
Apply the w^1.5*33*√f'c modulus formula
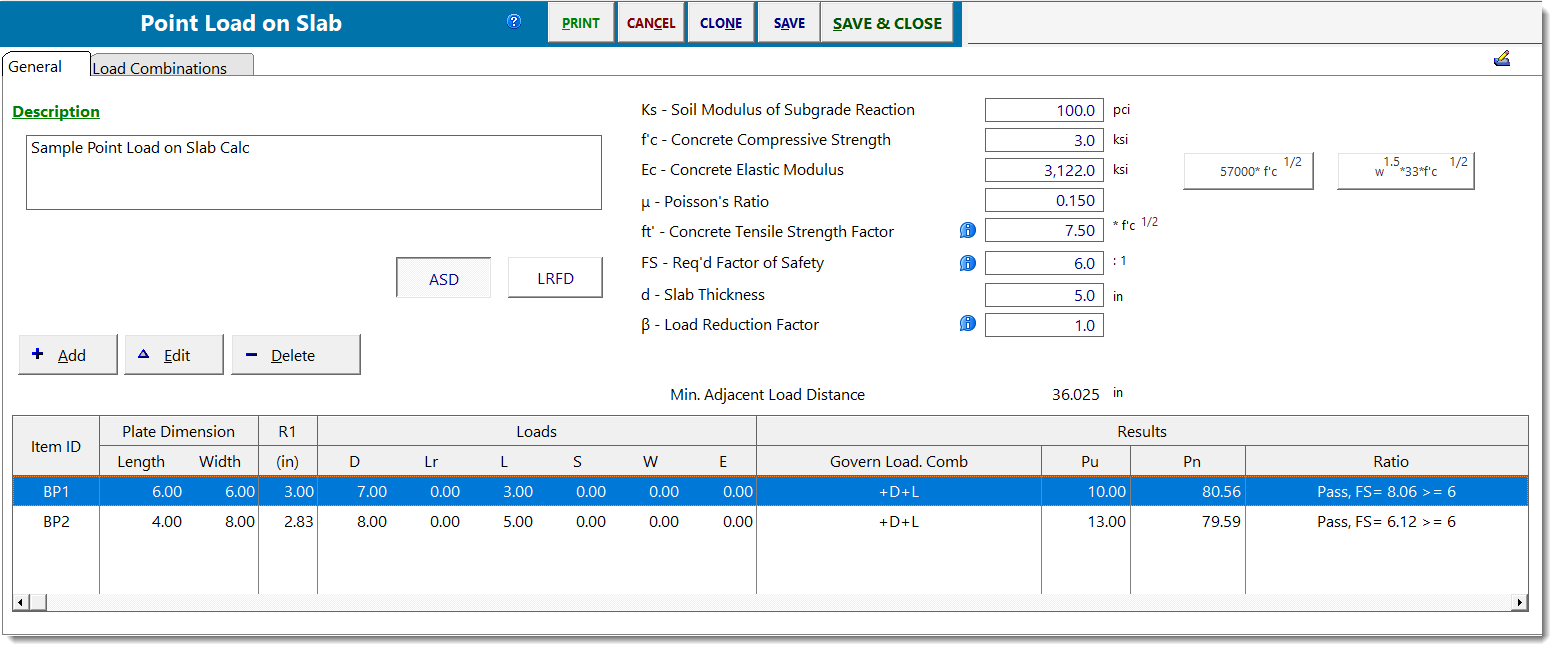(1406, 170)
